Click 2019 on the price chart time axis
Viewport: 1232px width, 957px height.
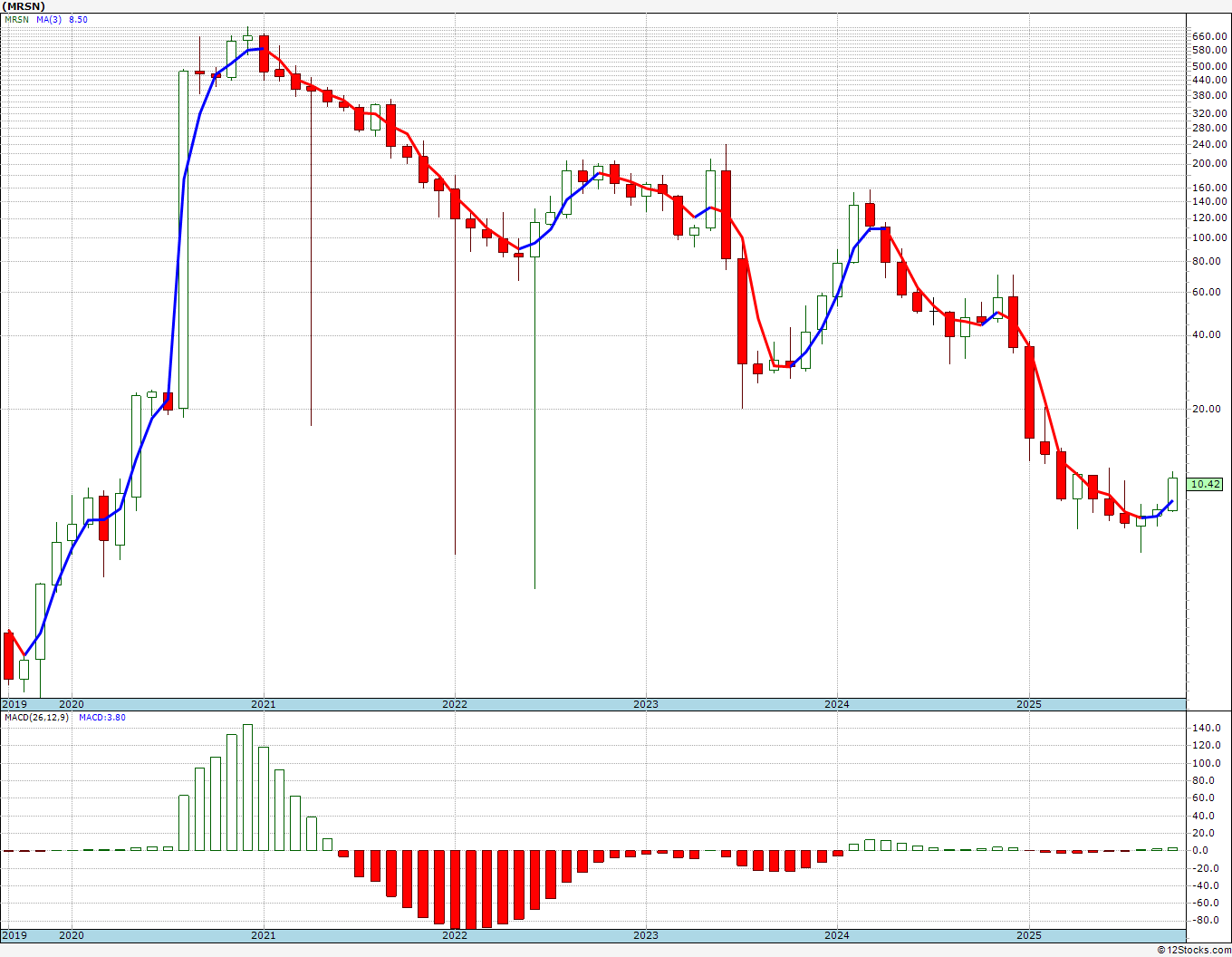(14, 704)
